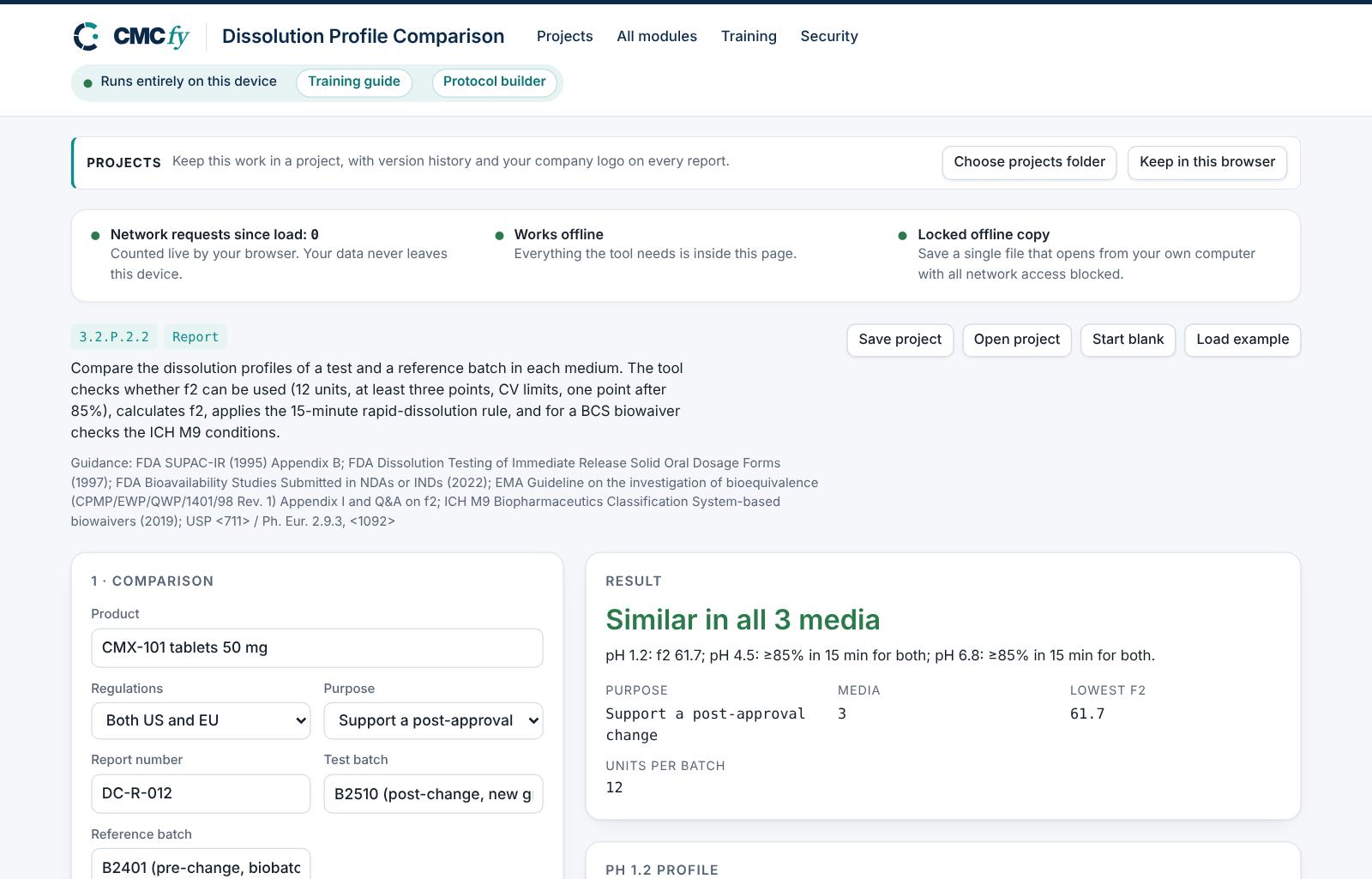Click green dot beside Network requests
Screen dimensions: 1372x879
tap(95, 236)
